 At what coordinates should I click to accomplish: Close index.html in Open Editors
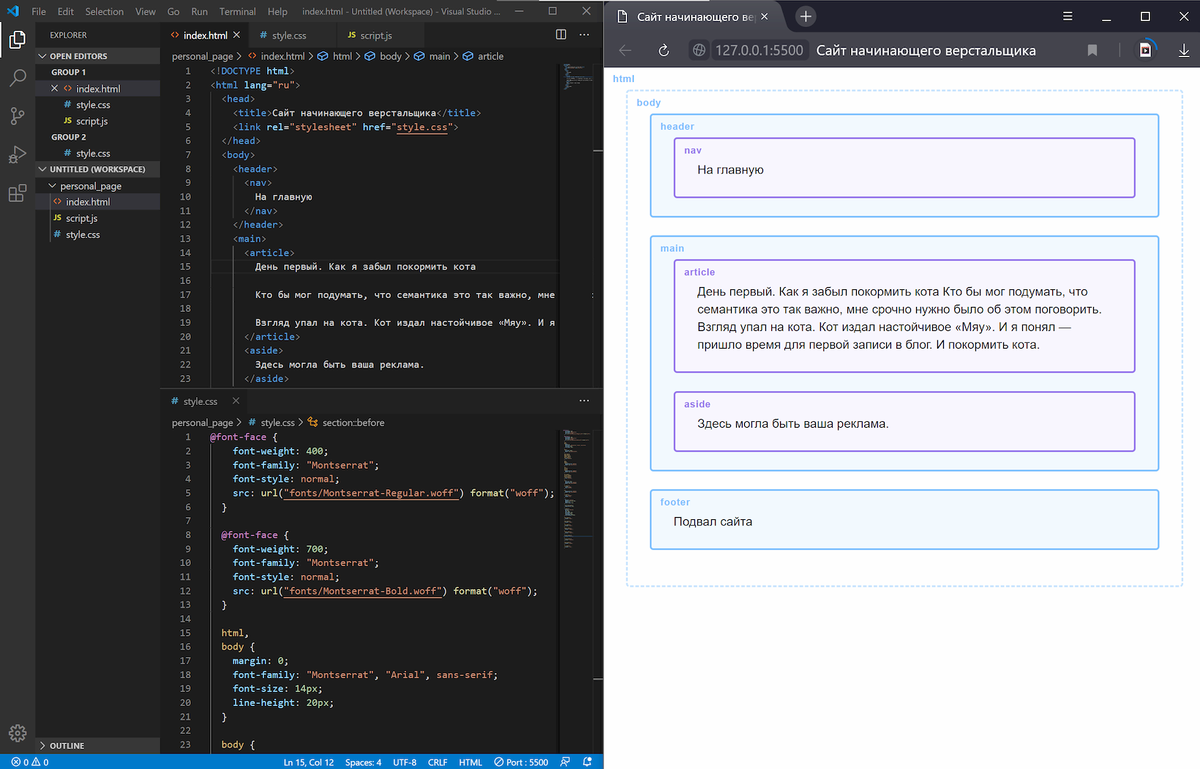click(x=55, y=89)
